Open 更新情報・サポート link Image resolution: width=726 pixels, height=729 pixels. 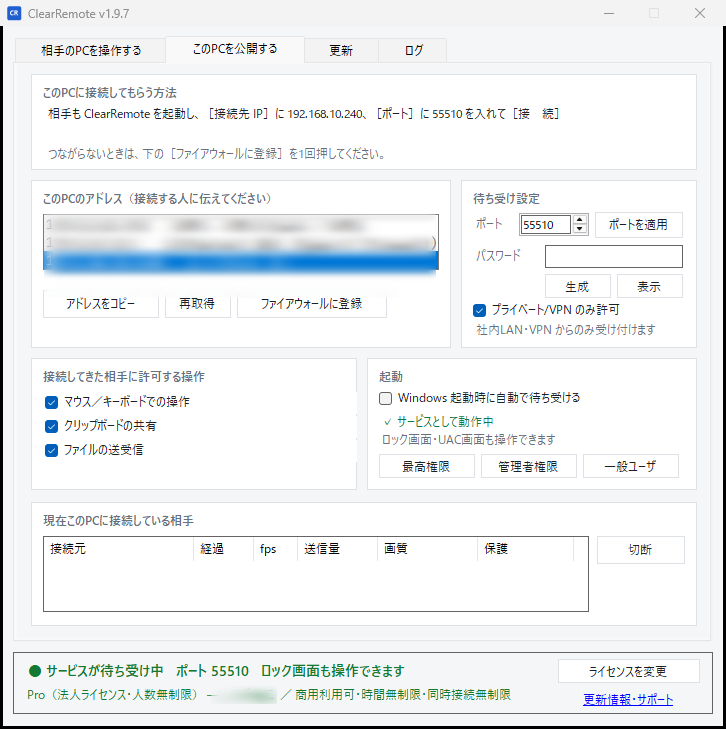tap(628, 699)
